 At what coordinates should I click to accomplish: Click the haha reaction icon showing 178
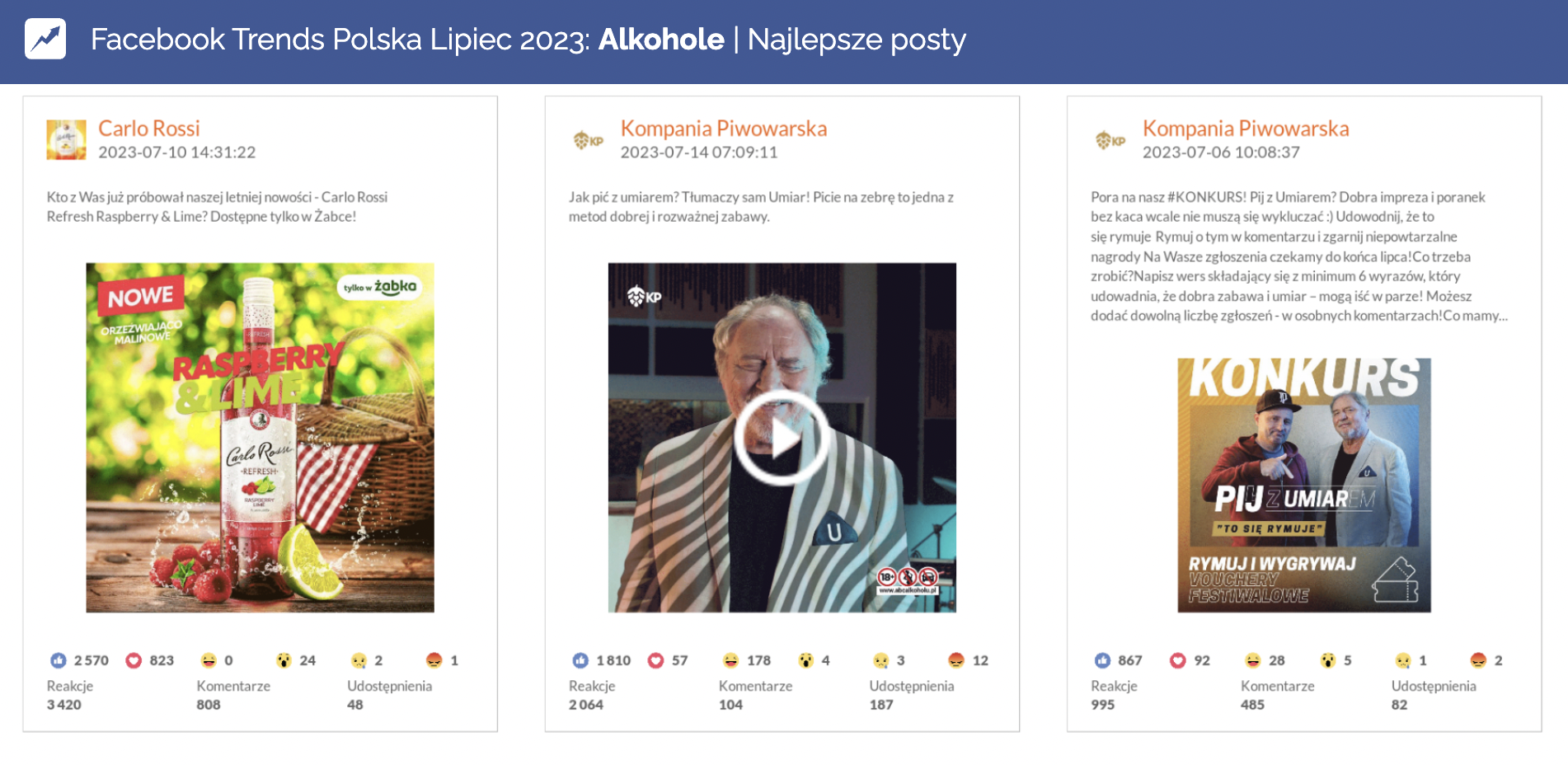730,660
